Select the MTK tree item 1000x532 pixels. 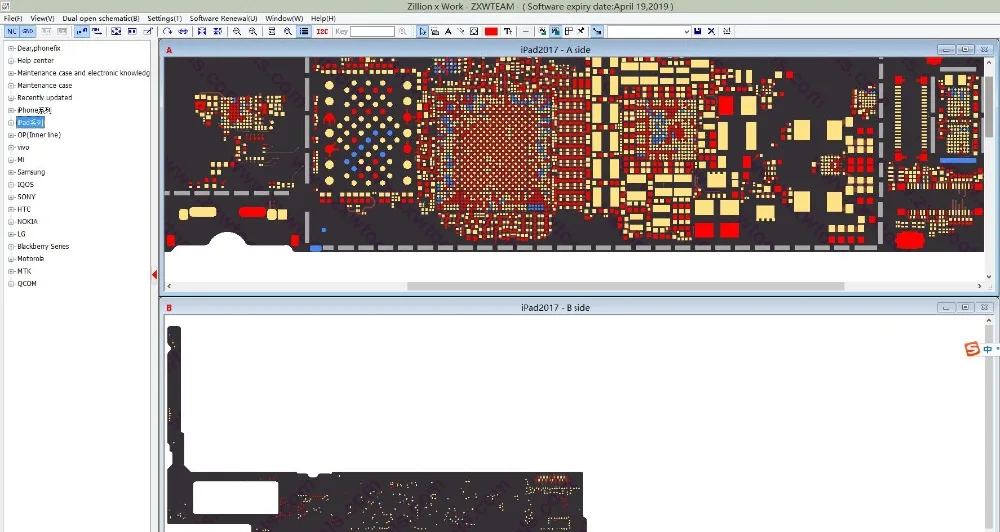(24, 271)
